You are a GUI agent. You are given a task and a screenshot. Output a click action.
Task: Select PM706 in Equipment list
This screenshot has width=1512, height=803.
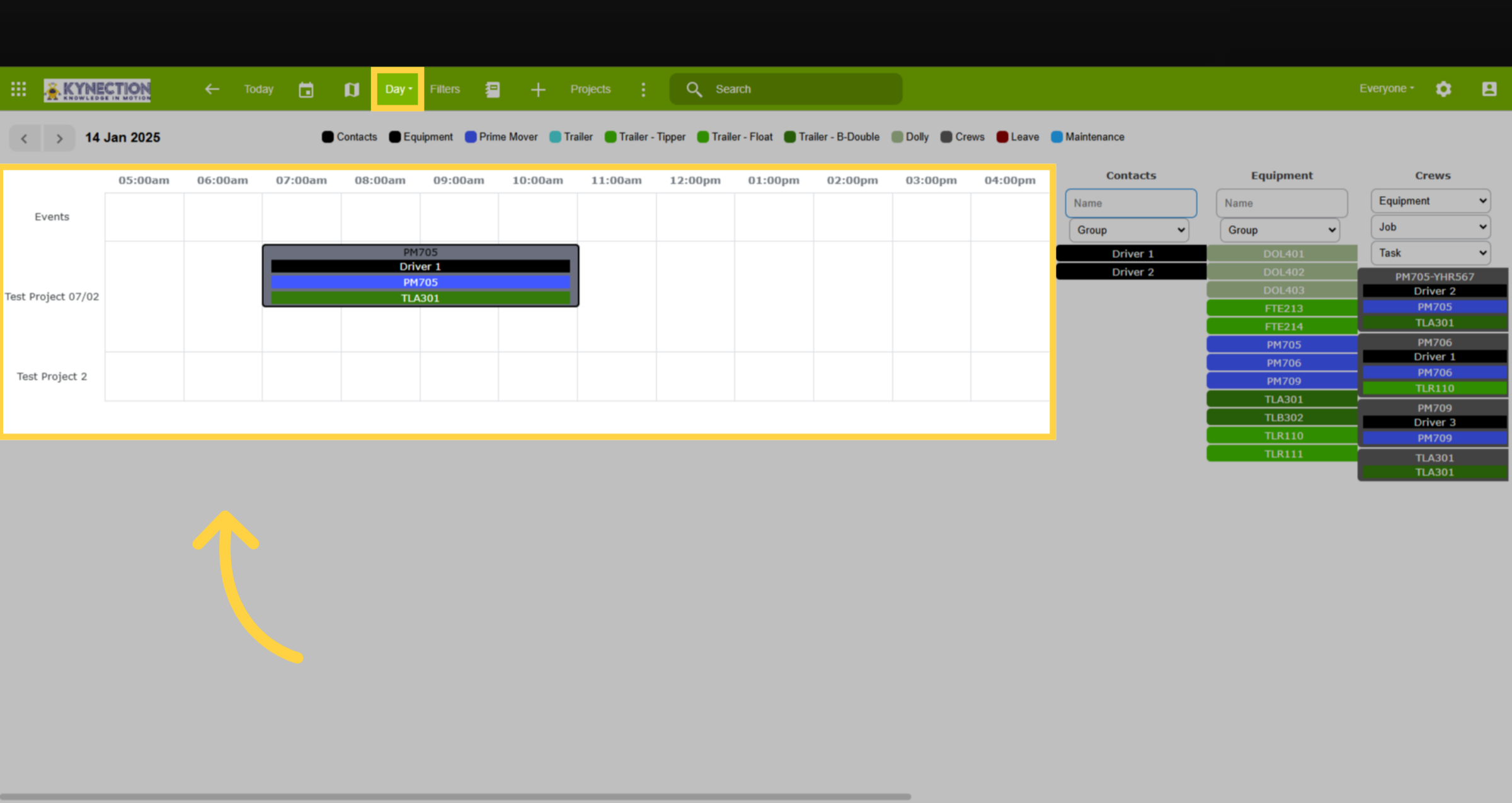click(x=1282, y=363)
